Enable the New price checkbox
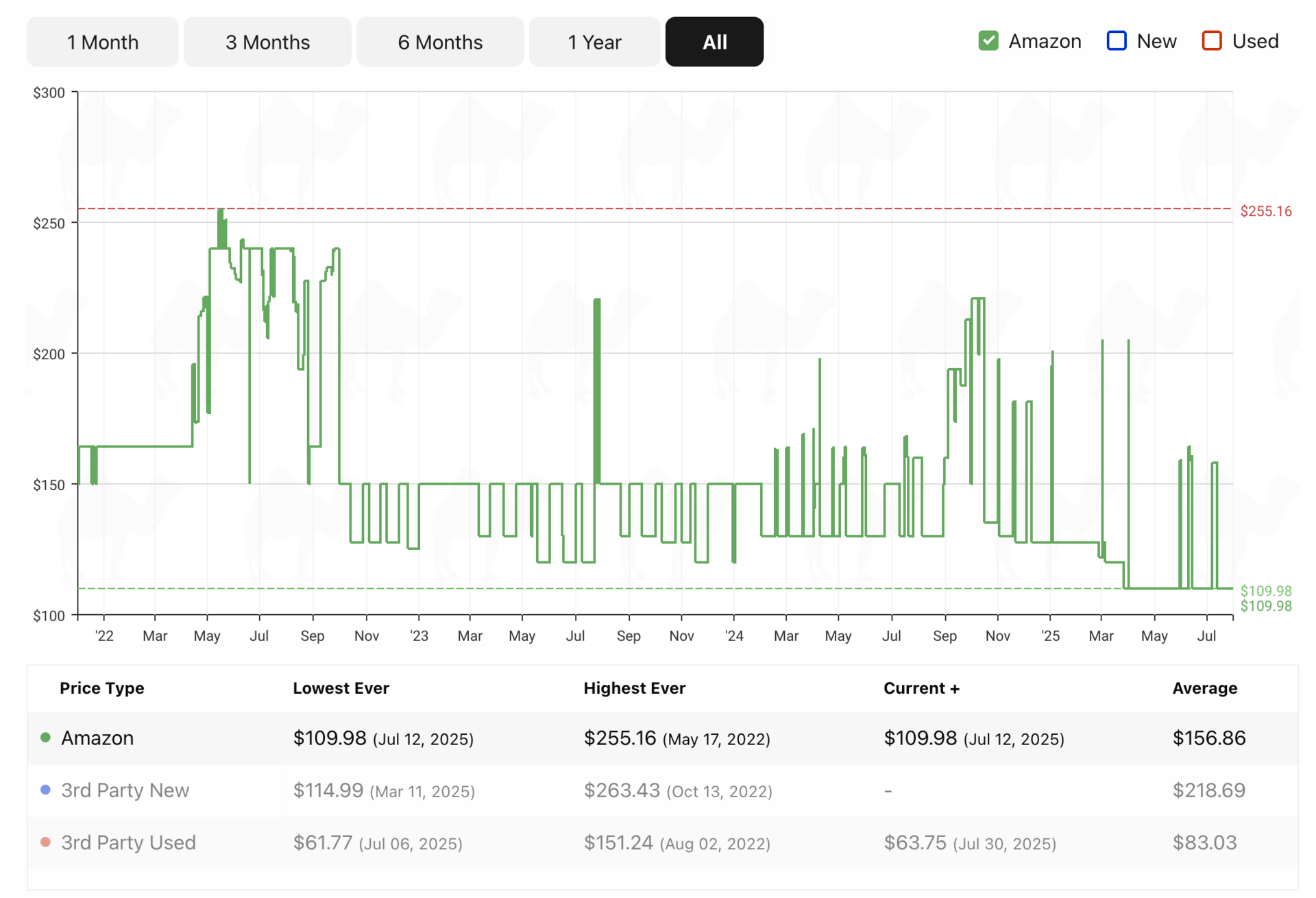Viewport: 1316px width, 898px height. click(x=1116, y=41)
